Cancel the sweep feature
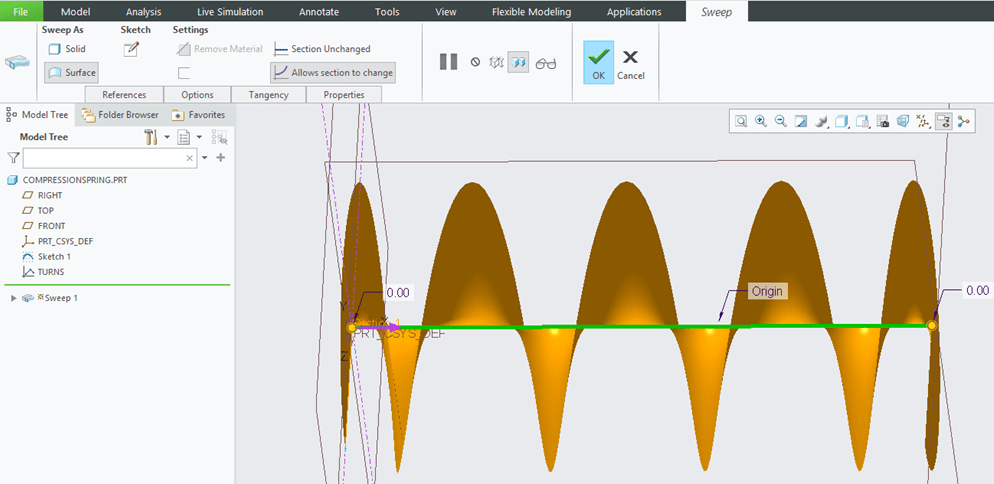This screenshot has height=484, width=994. 630,63
